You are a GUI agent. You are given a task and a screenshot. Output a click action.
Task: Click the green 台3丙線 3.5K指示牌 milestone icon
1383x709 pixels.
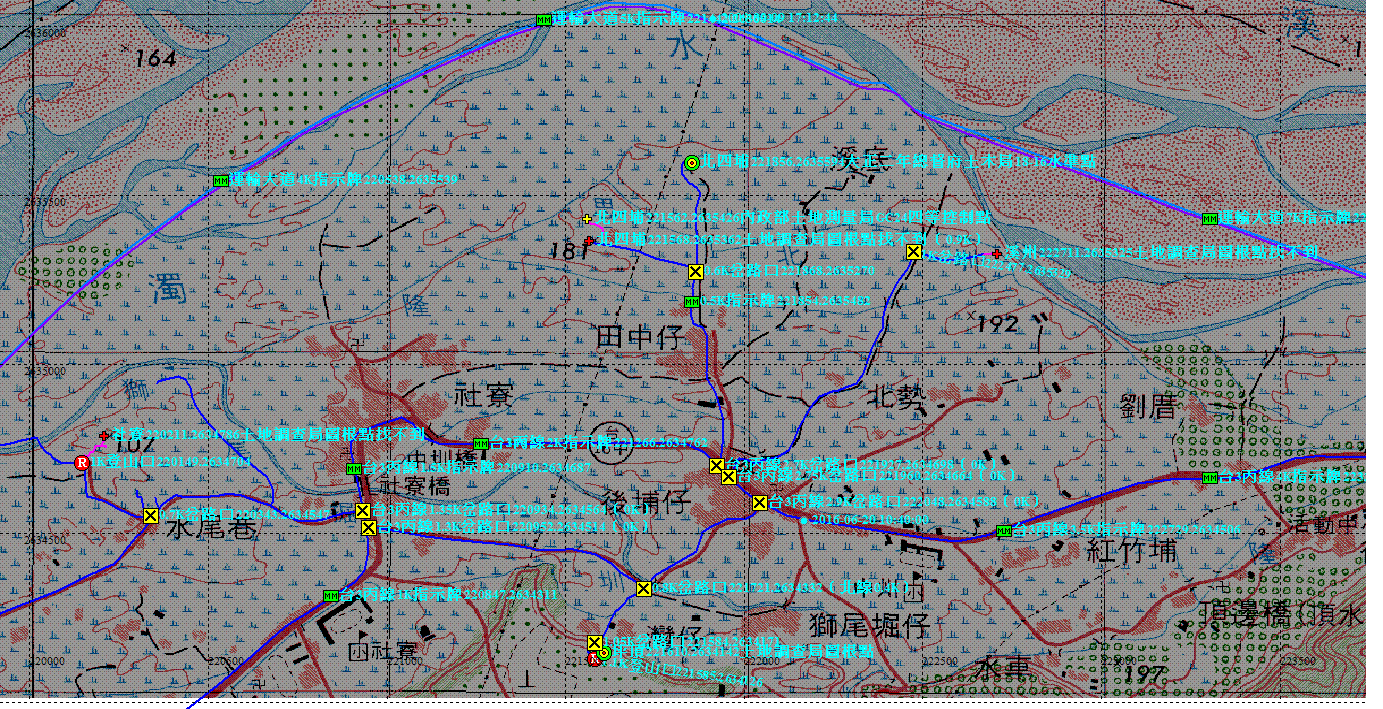[x=1004, y=531]
